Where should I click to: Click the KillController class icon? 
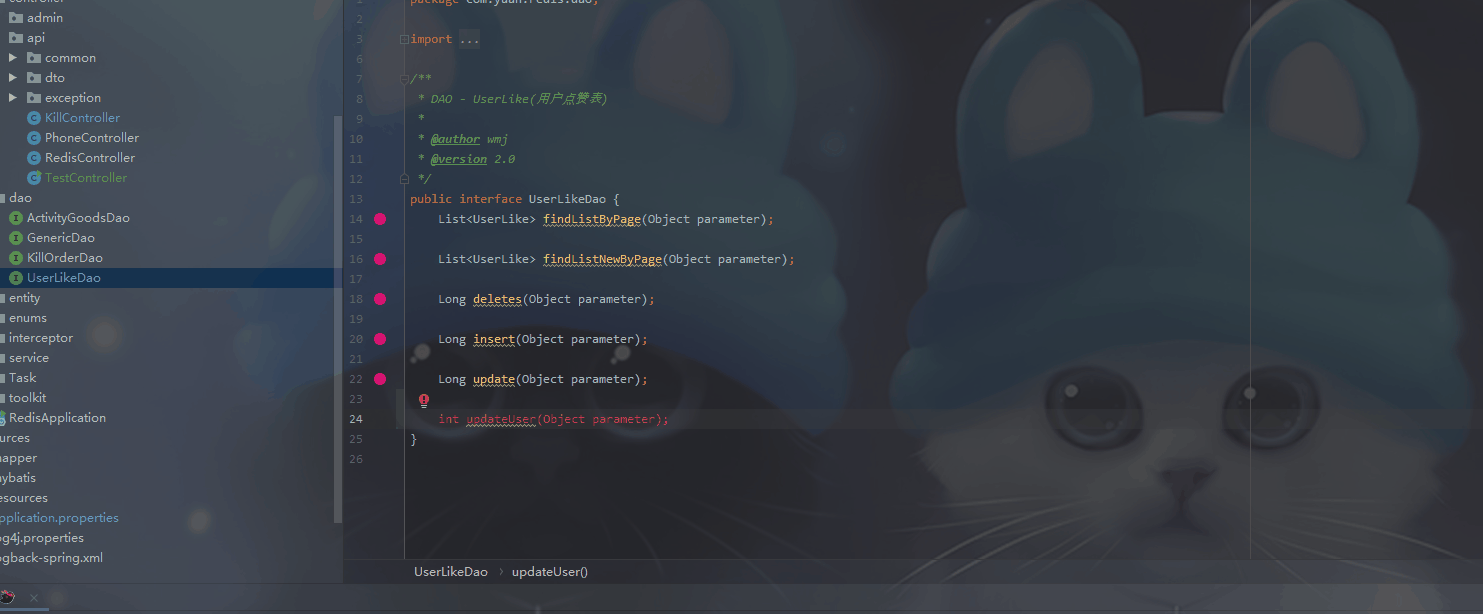click(34, 118)
